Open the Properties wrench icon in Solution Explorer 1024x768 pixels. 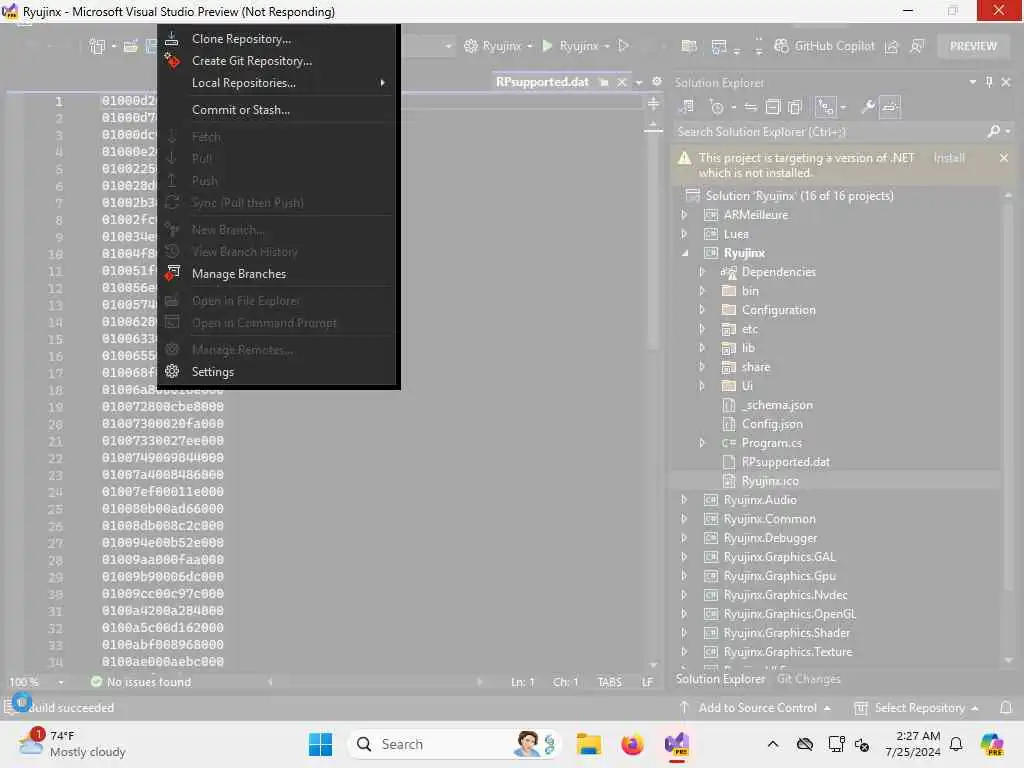[867, 107]
